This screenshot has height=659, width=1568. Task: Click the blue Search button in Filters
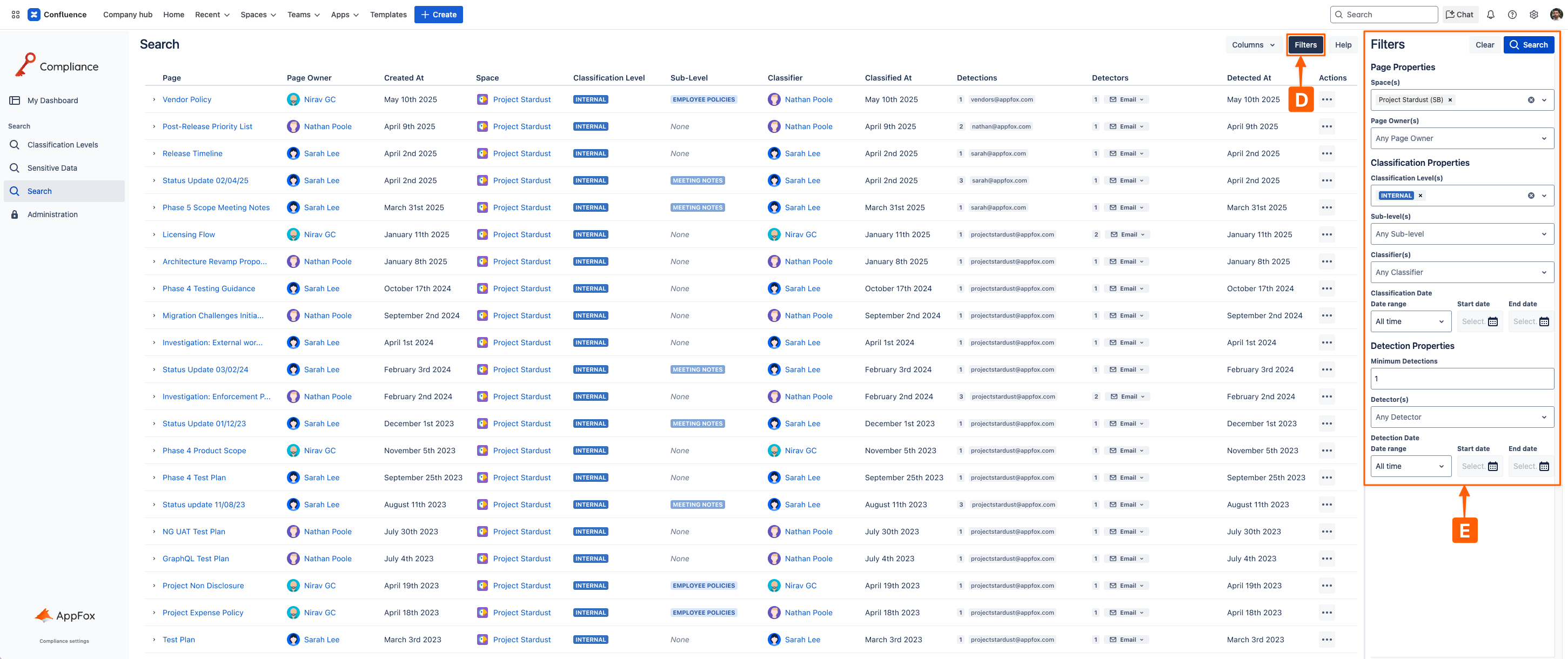(x=1528, y=45)
